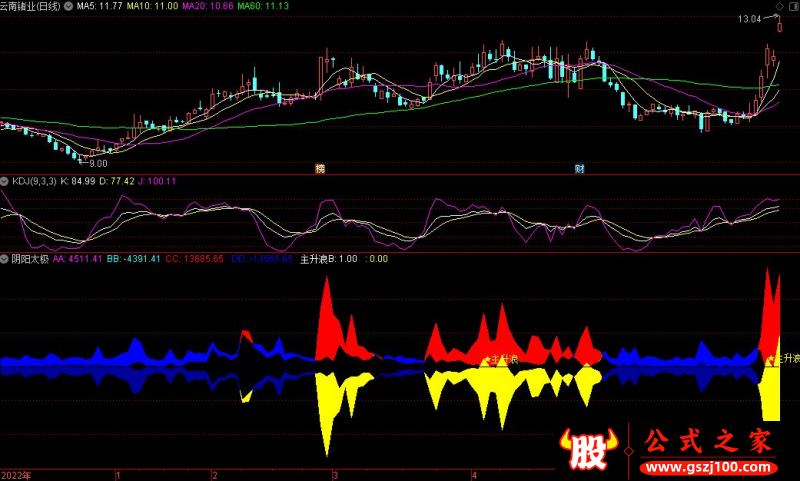800x481 pixels.
Task: Jump to month 4 on the time axis
Action: 474,475
